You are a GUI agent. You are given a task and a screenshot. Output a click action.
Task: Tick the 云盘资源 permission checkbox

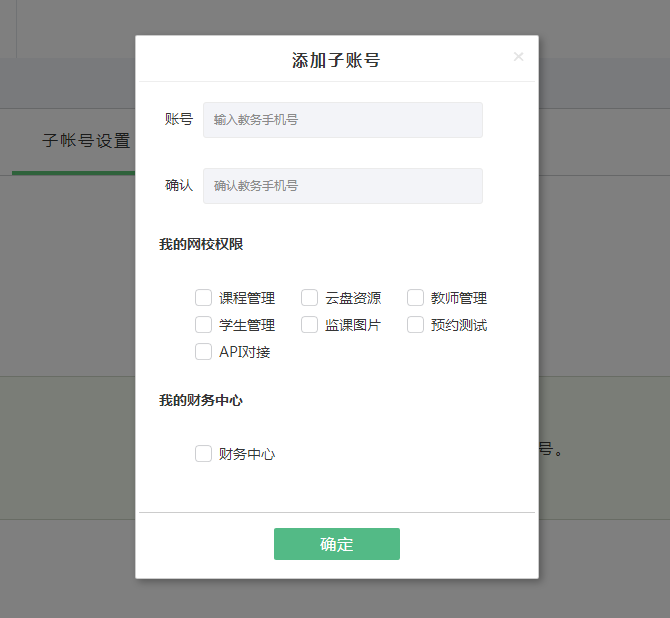pyautogui.click(x=310, y=298)
